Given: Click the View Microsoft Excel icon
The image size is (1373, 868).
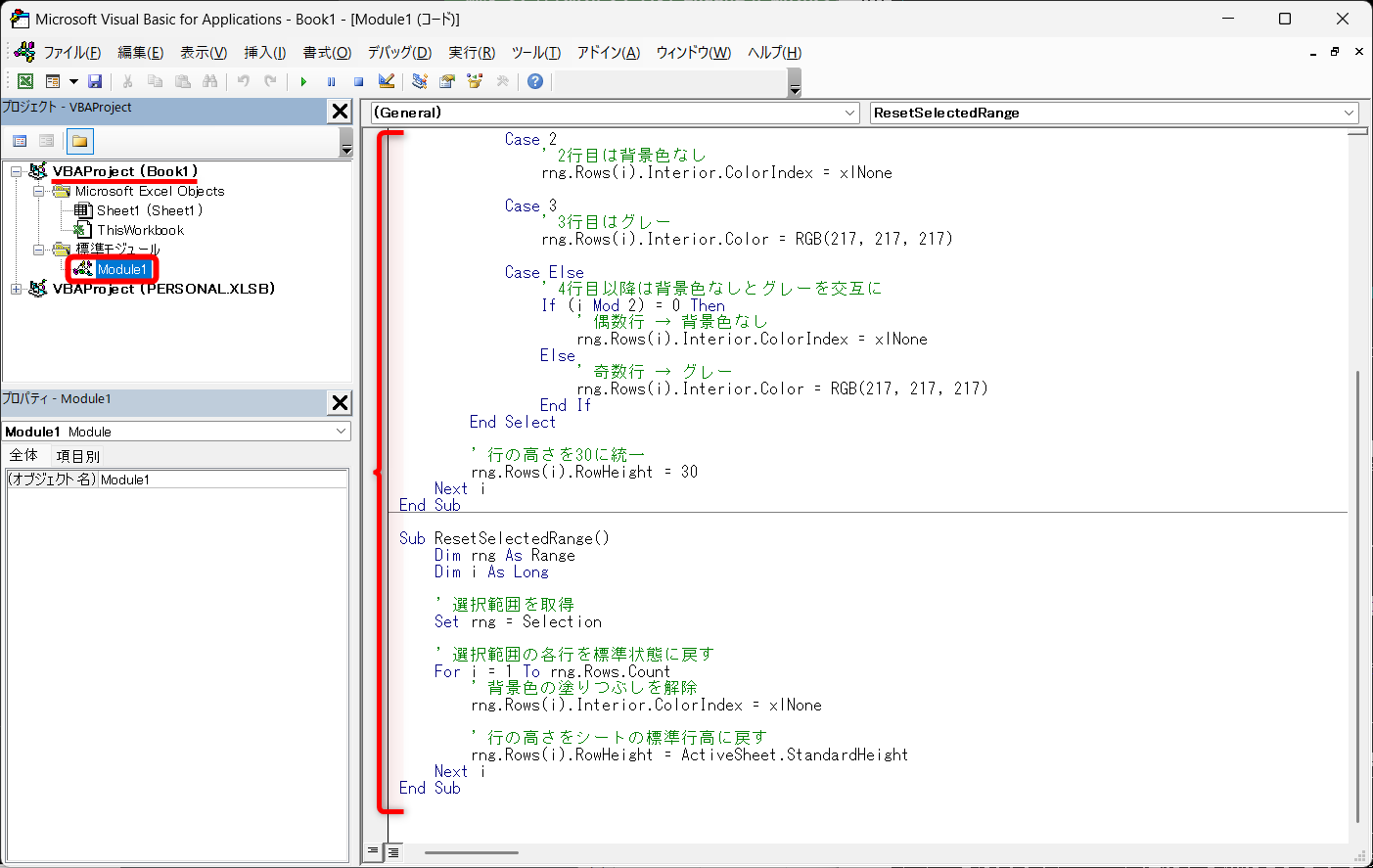Looking at the screenshot, I should pos(25,81).
